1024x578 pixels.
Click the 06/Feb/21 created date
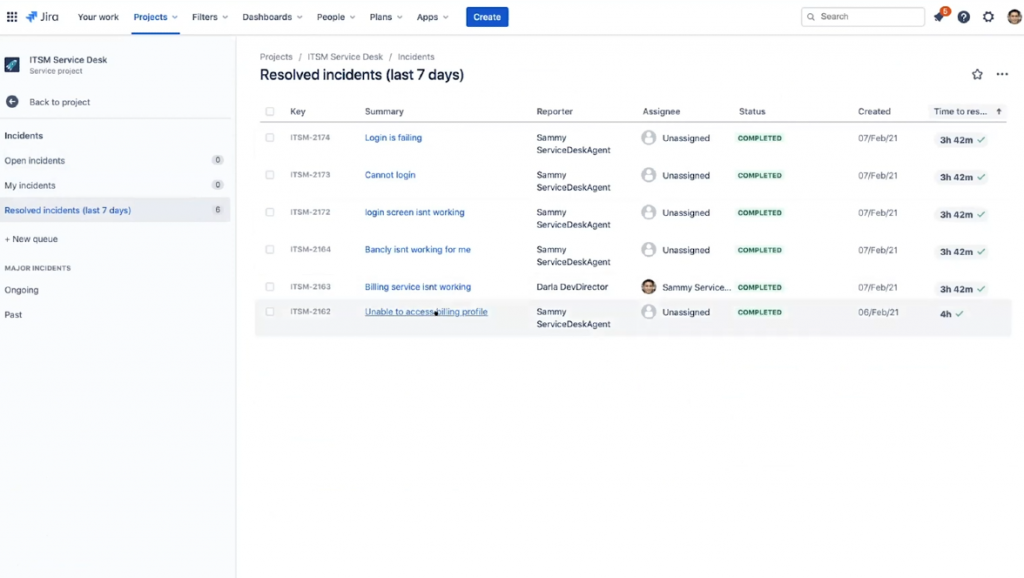pyautogui.click(x=878, y=312)
